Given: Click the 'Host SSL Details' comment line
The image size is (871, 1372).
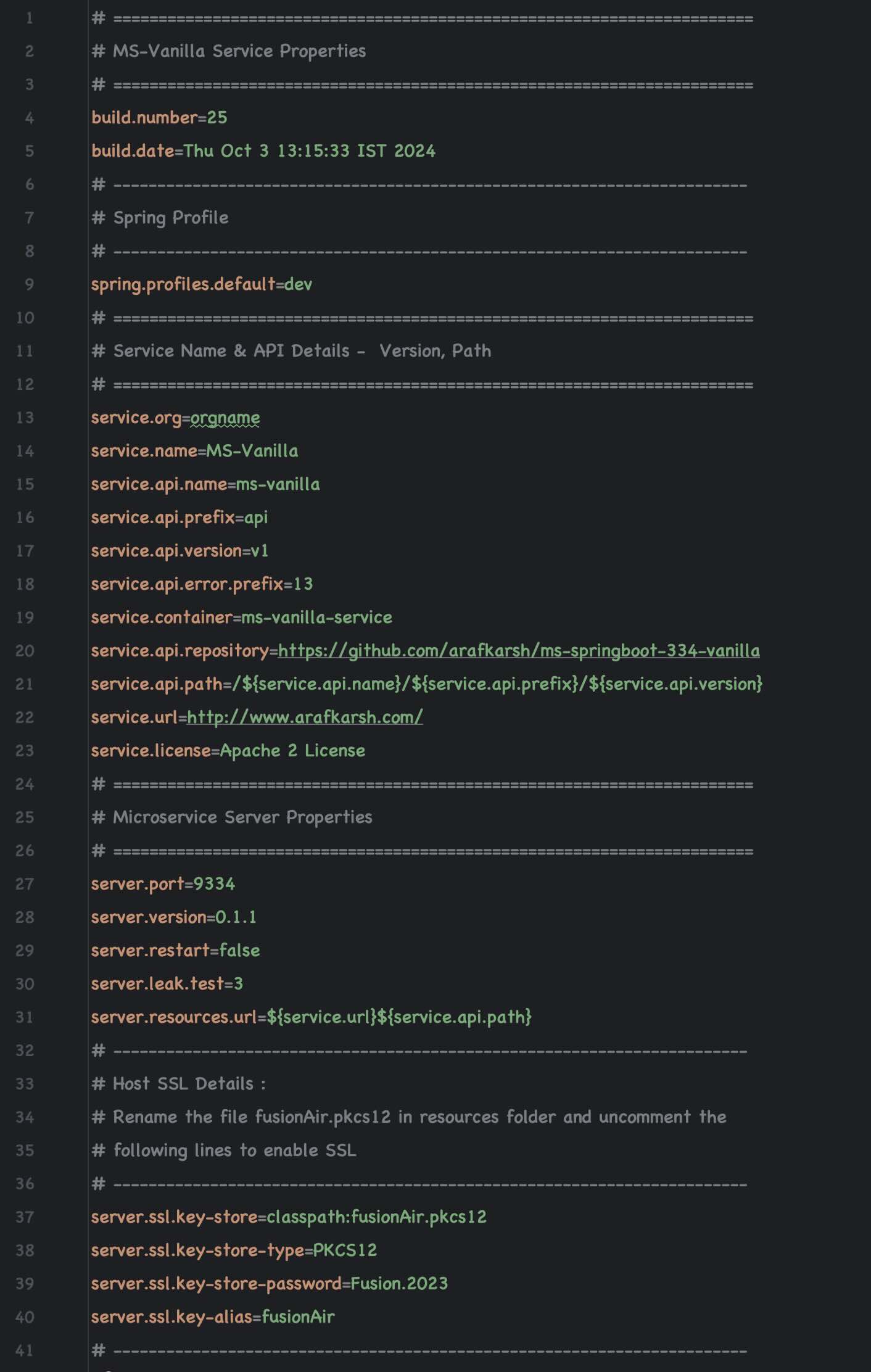Looking at the screenshot, I should coord(178,1083).
